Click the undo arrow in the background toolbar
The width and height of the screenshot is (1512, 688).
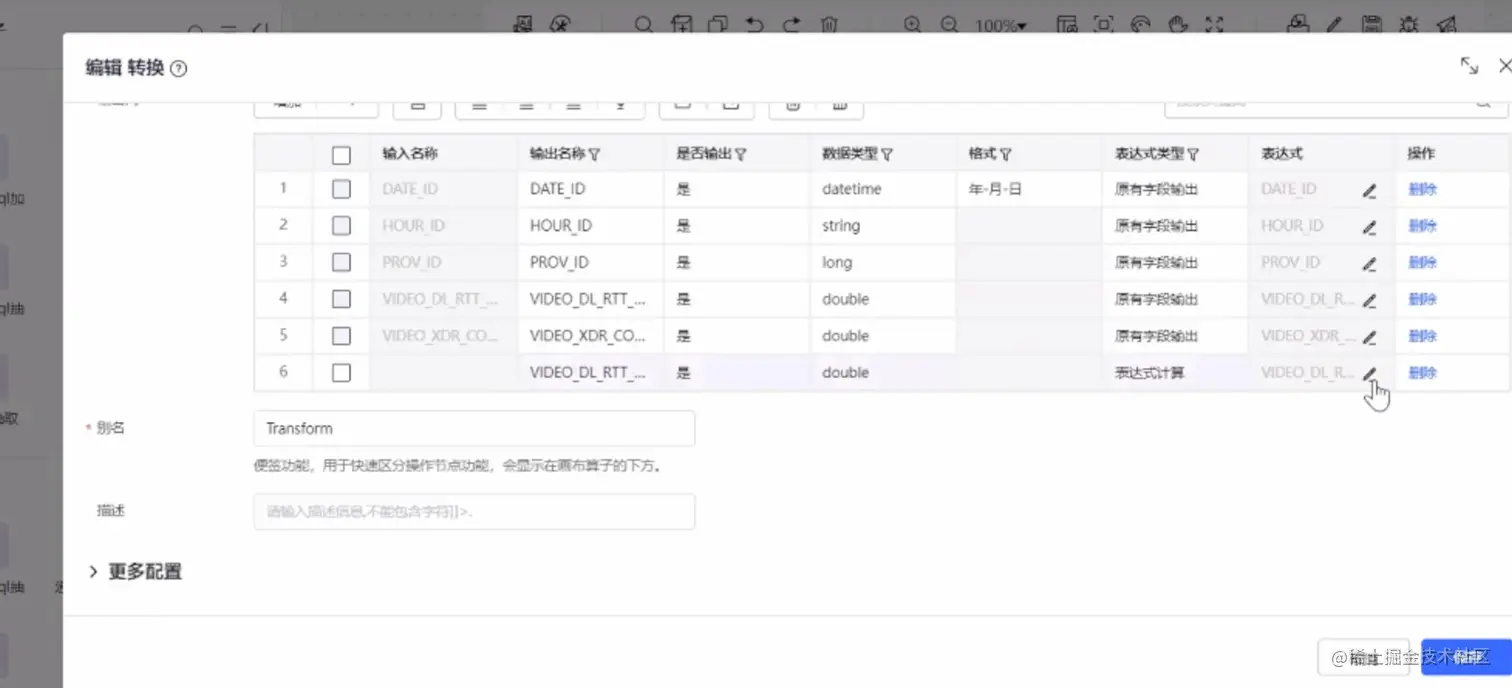tap(755, 25)
